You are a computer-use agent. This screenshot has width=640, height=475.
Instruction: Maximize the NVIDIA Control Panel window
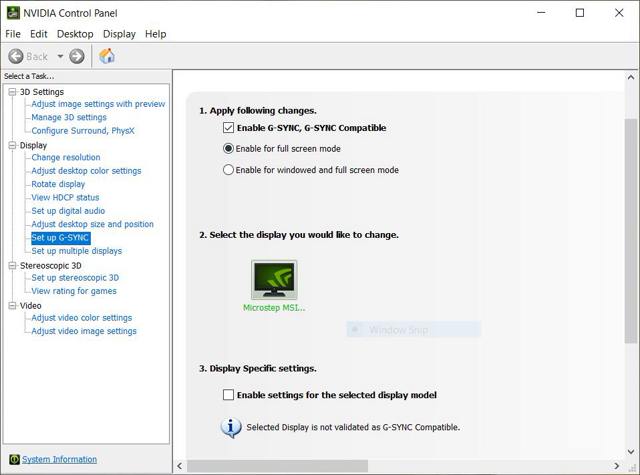click(x=580, y=13)
